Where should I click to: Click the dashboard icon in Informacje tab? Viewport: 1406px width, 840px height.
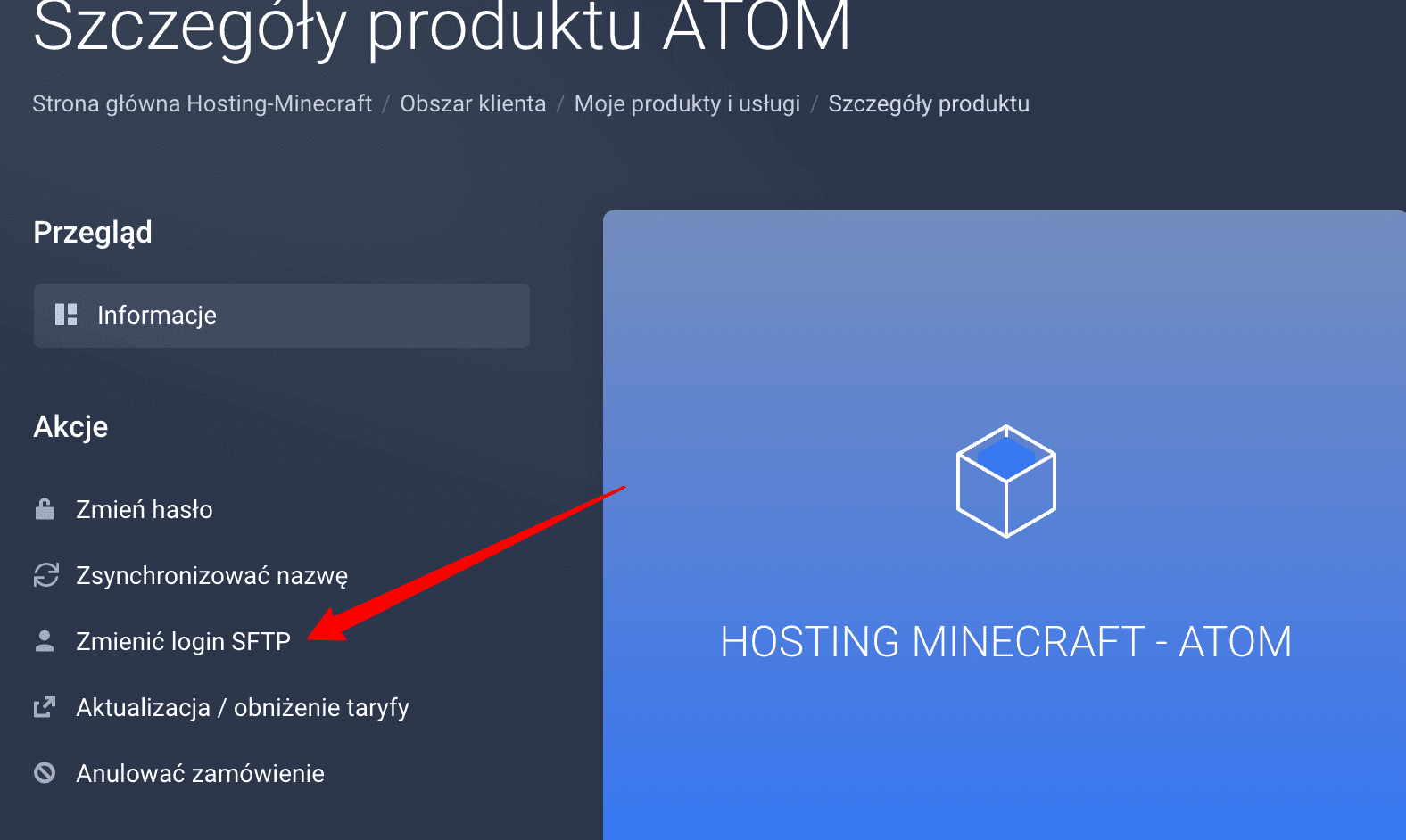coord(66,315)
